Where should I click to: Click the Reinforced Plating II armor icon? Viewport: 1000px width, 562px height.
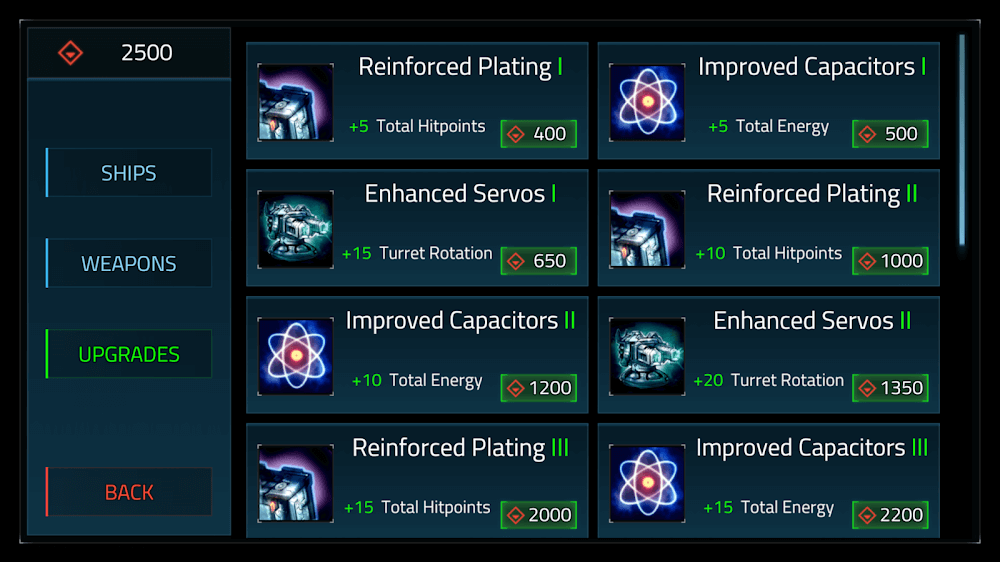[x=647, y=229]
